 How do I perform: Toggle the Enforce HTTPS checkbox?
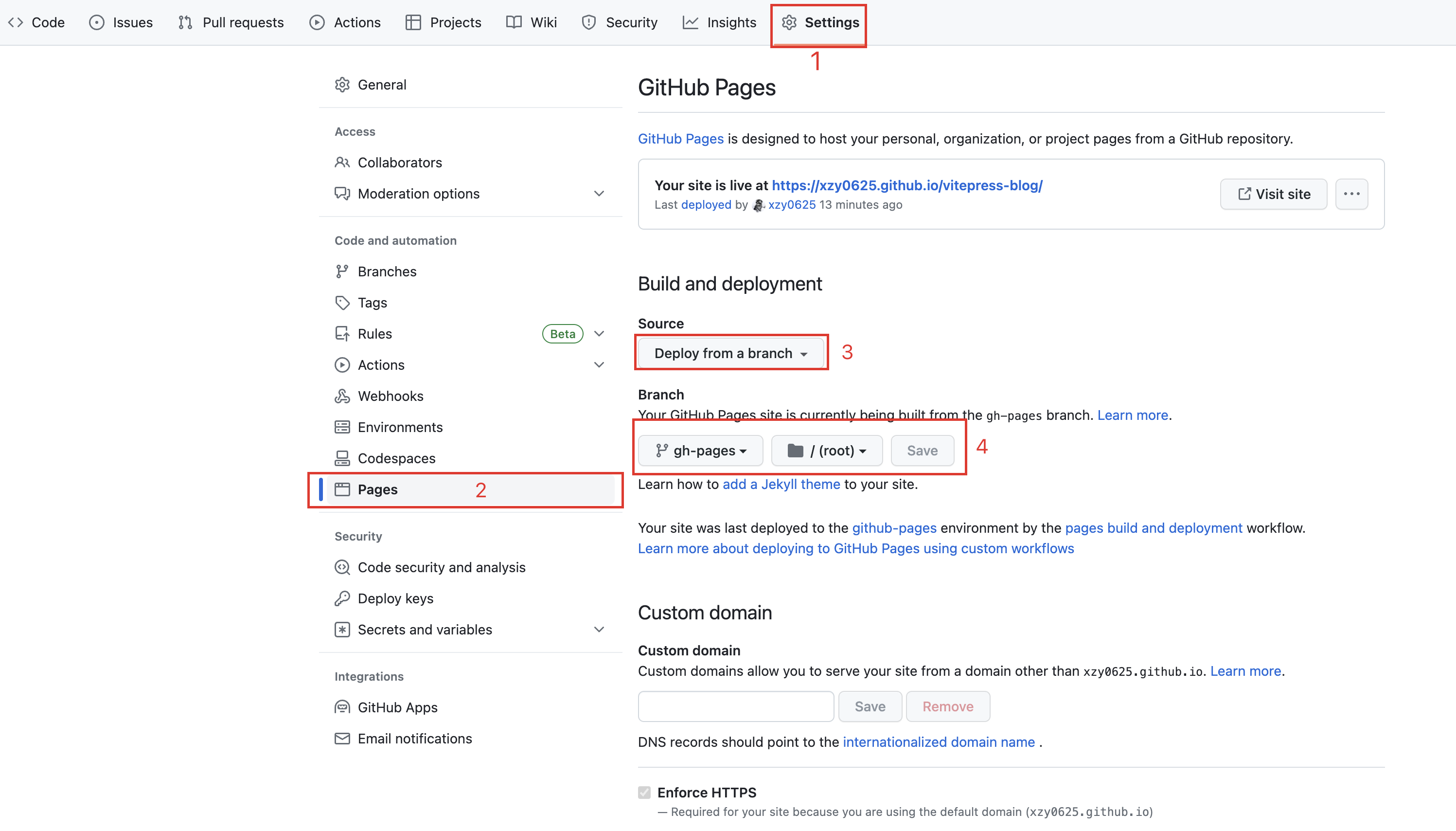click(644, 792)
